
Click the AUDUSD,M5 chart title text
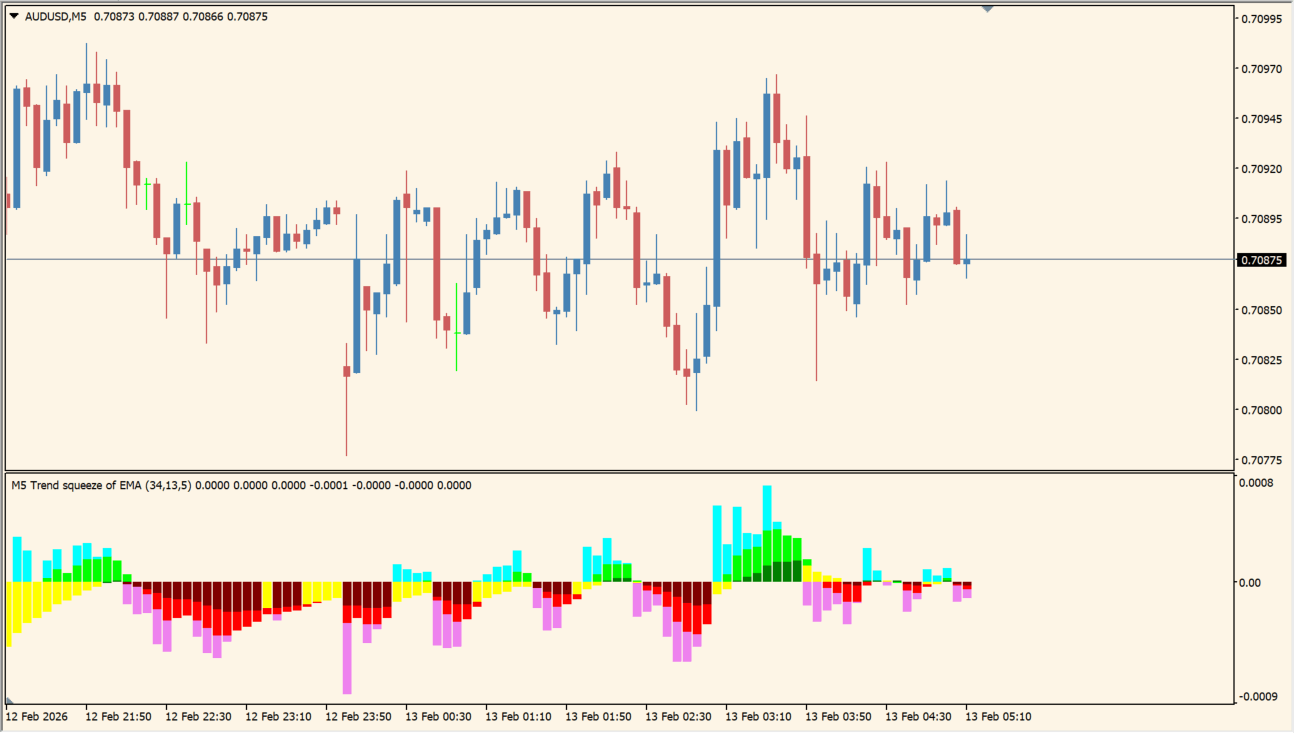55,16
